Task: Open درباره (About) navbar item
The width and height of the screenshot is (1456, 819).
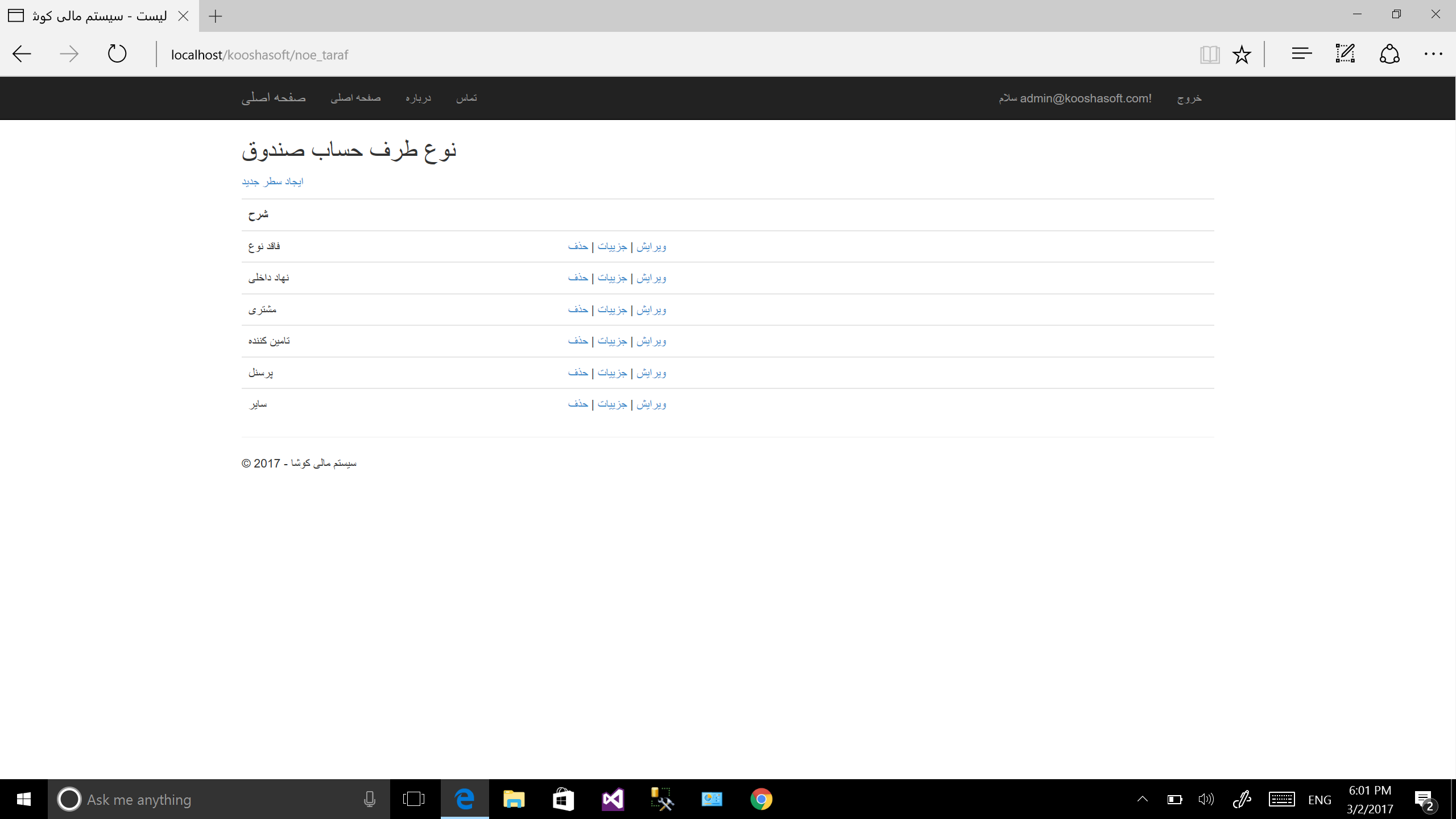Action: (418, 98)
